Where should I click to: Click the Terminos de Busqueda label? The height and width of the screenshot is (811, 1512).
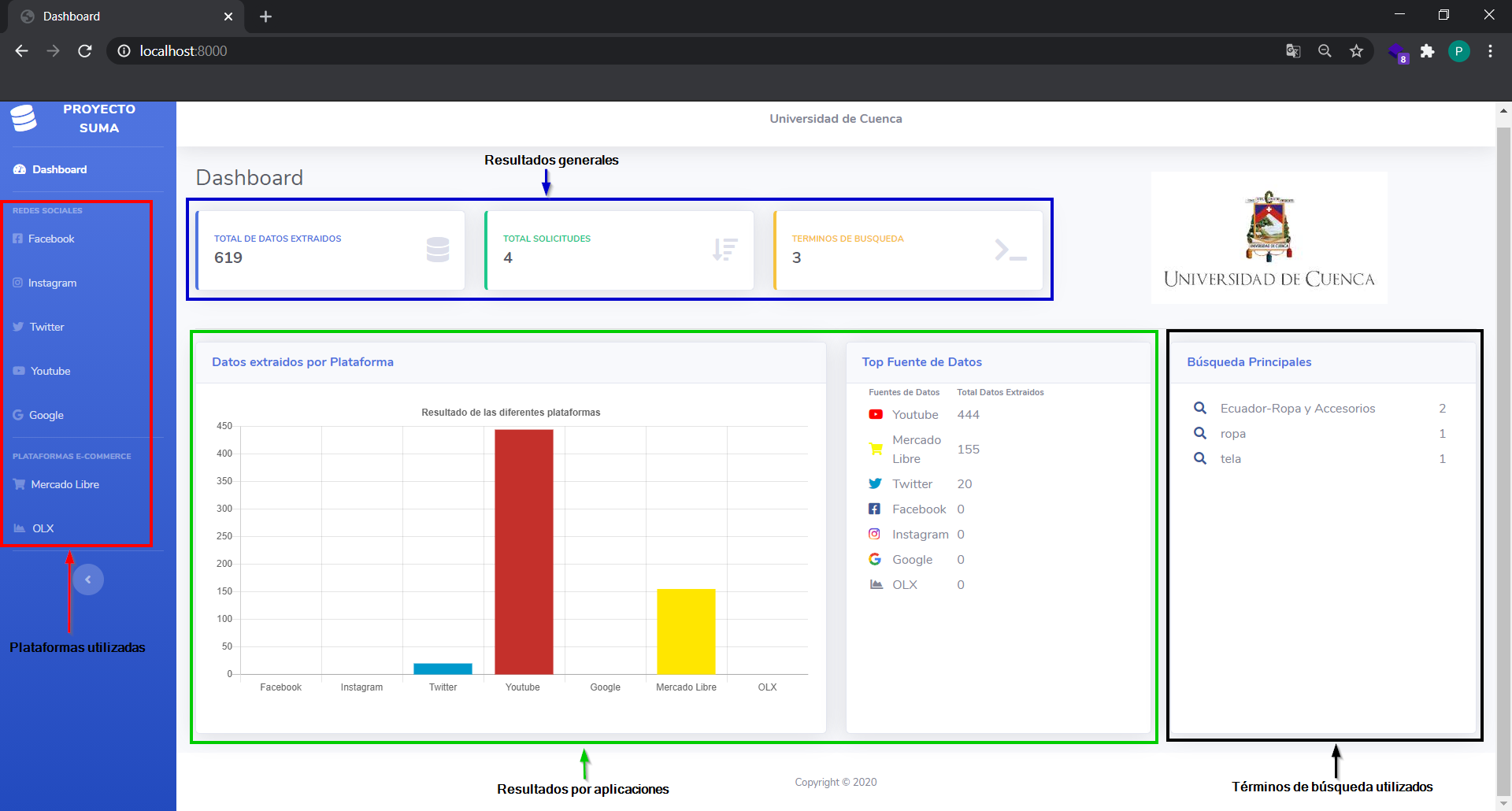tap(847, 239)
